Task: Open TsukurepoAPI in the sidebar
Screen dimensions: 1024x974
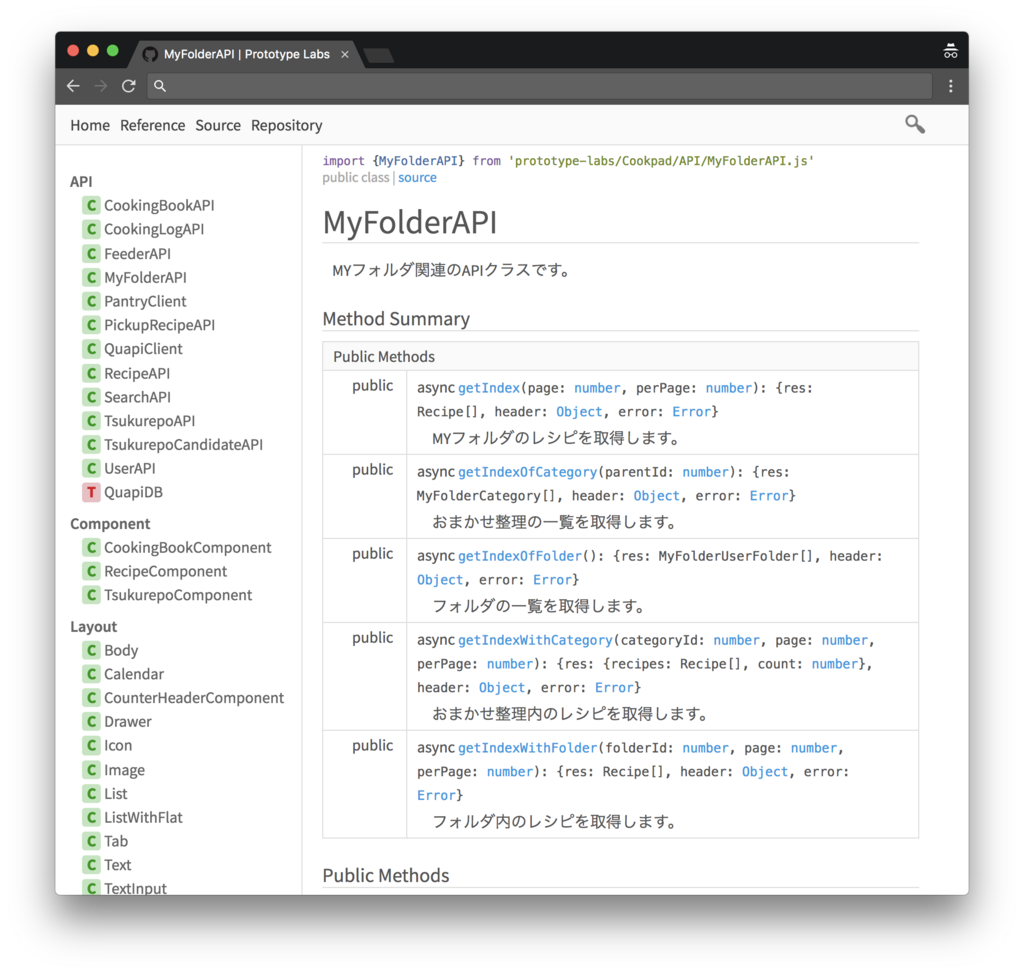Action: coord(150,421)
